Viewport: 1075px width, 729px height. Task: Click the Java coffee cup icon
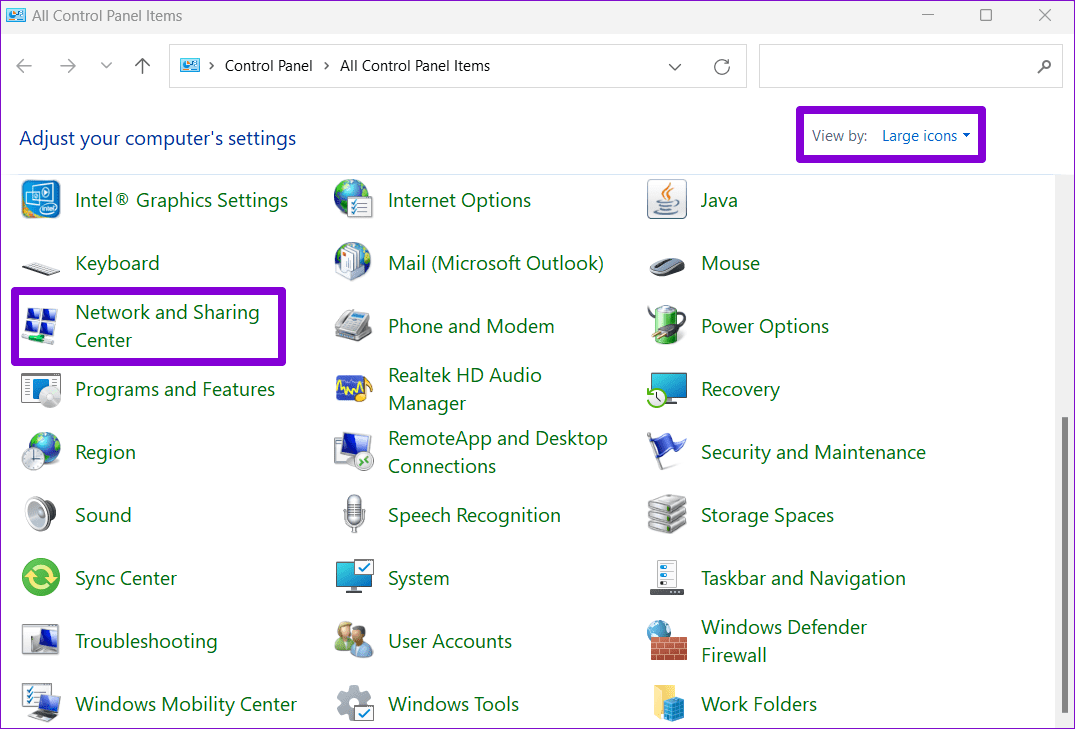tap(667, 200)
